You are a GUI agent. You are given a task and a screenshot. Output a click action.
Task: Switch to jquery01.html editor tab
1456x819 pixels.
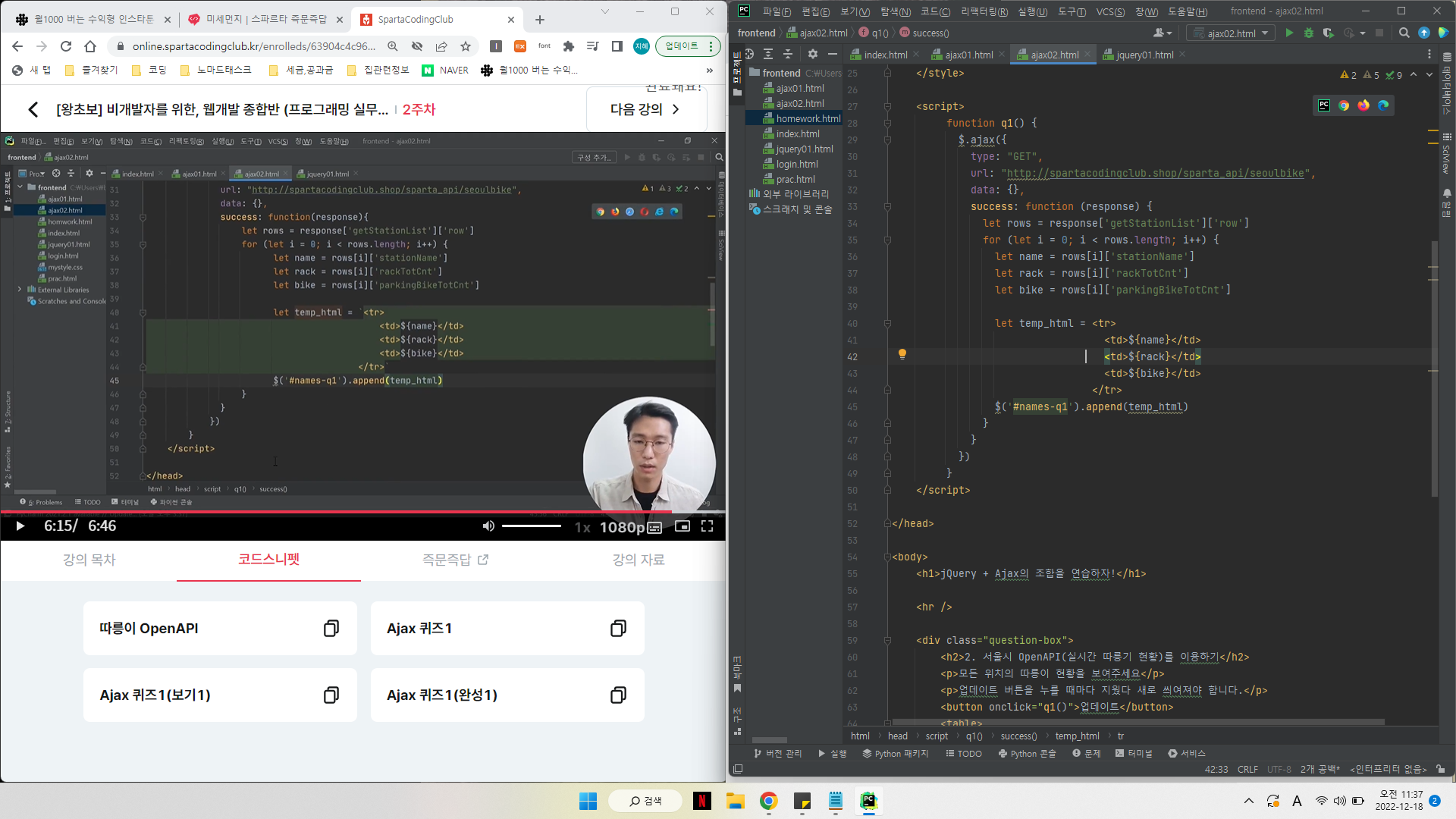pos(1144,55)
